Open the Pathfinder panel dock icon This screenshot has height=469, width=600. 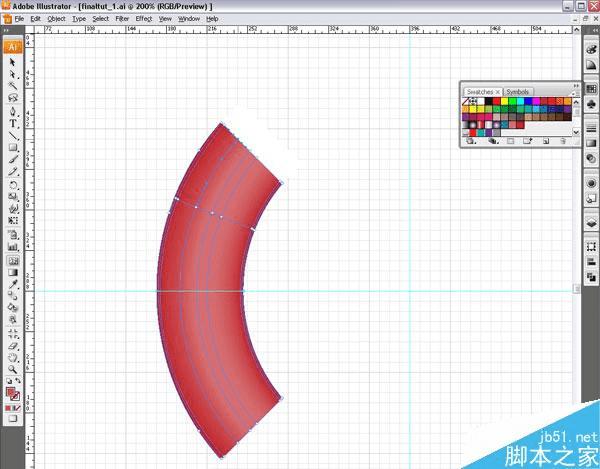click(x=591, y=277)
